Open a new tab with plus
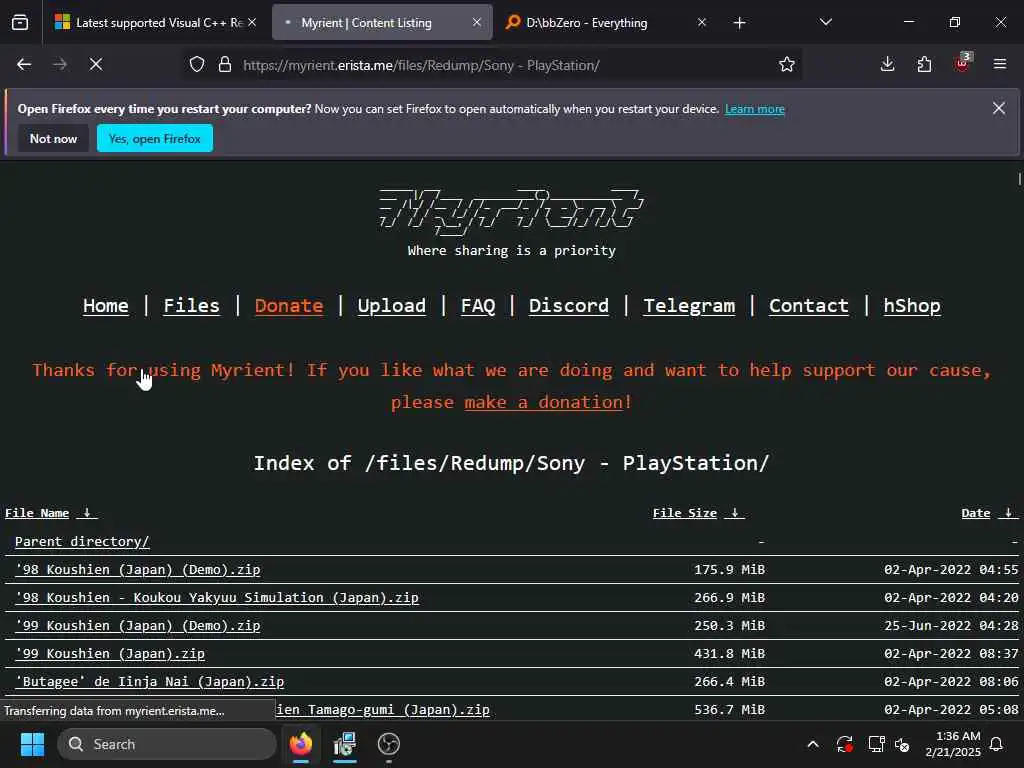The width and height of the screenshot is (1024, 768). 739,23
